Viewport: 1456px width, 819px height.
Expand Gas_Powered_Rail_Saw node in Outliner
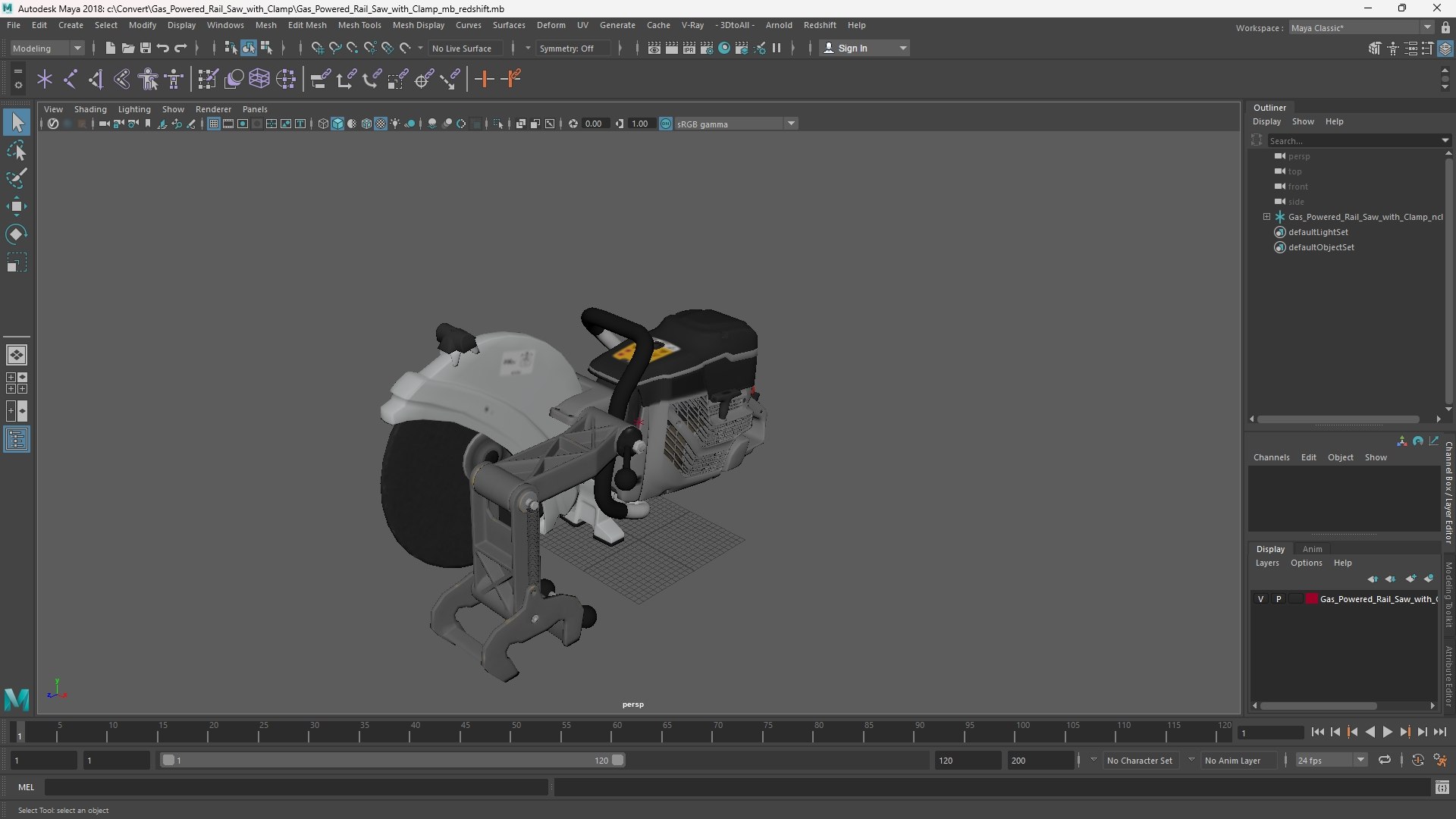pos(1266,217)
